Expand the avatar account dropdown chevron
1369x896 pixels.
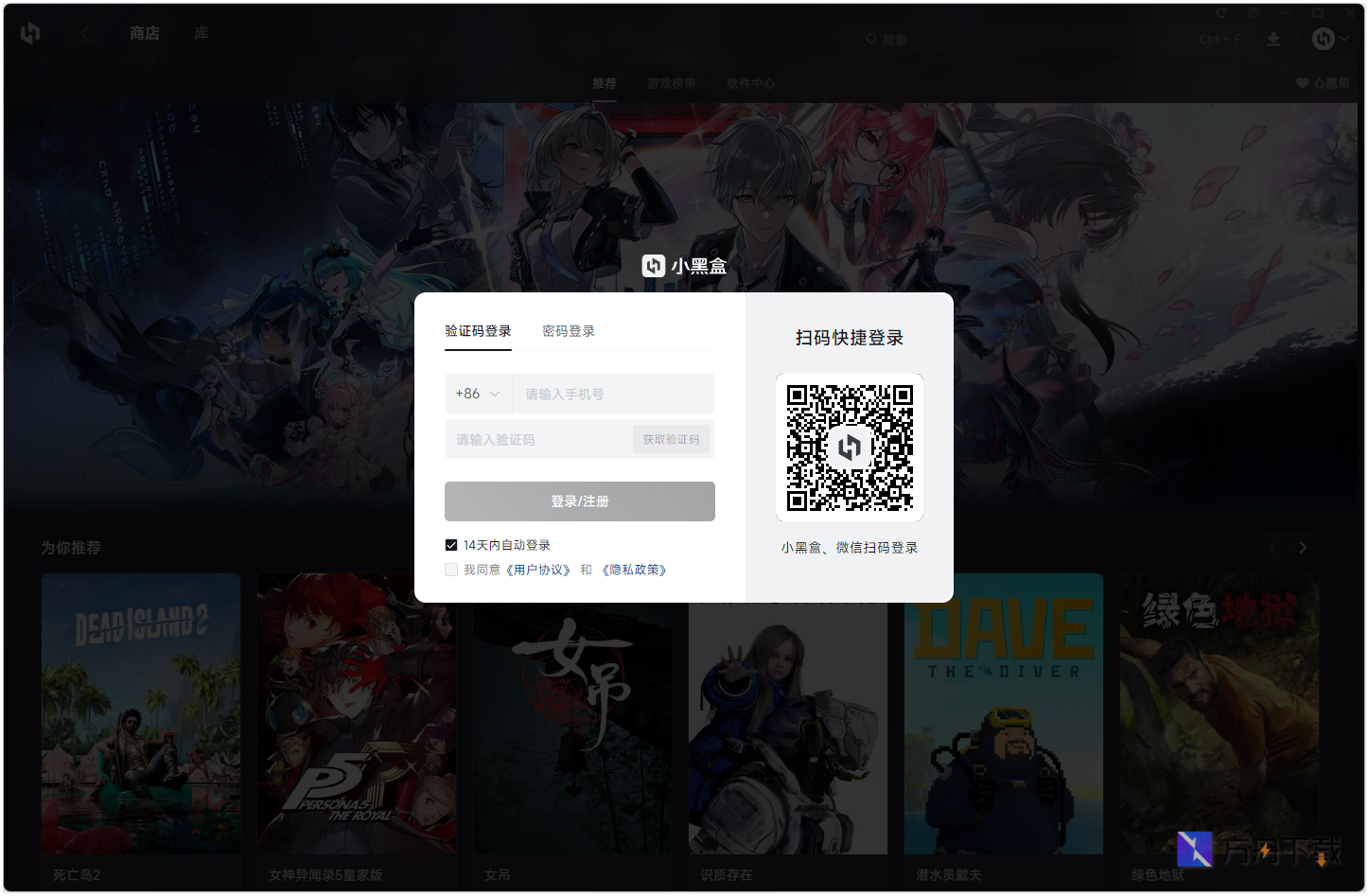[x=1343, y=39]
